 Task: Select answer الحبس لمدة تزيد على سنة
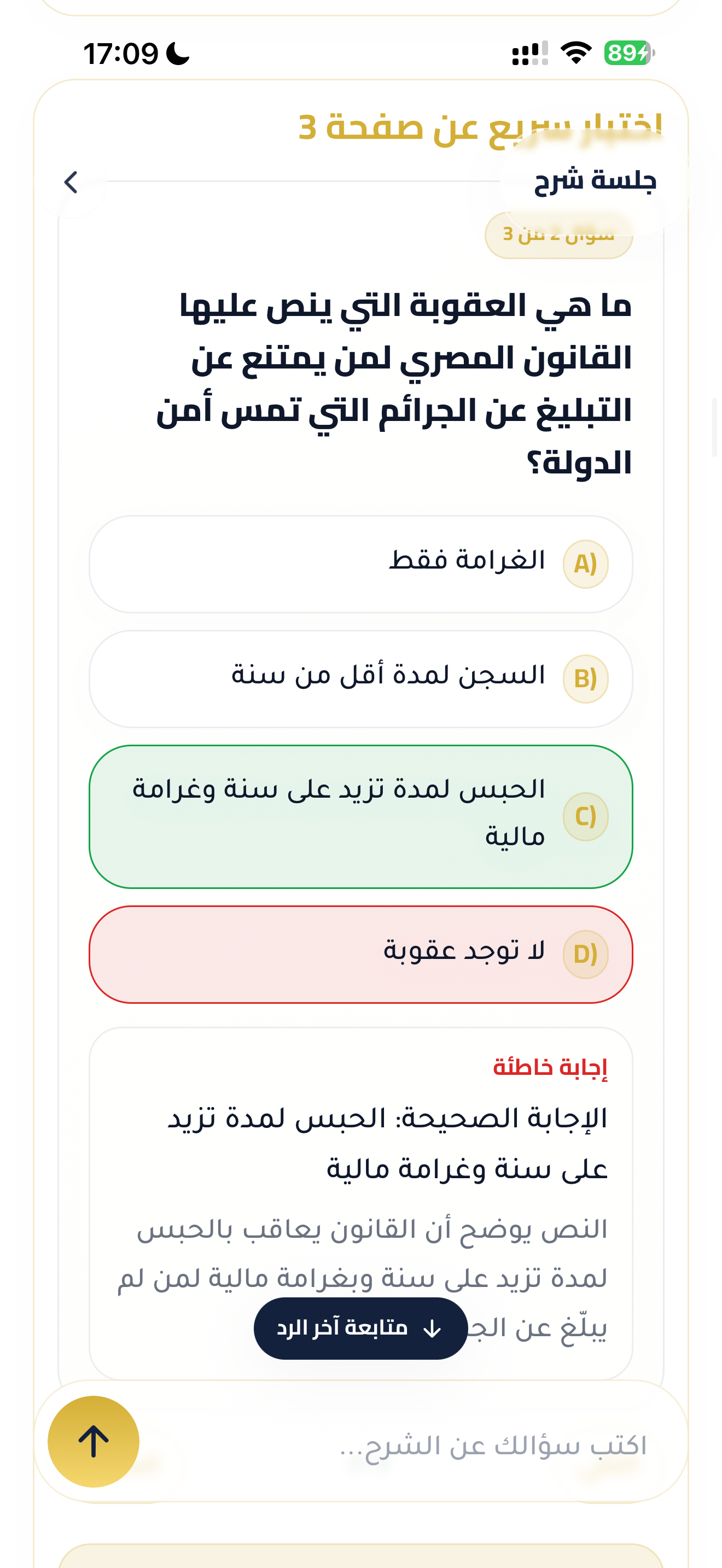[360, 816]
